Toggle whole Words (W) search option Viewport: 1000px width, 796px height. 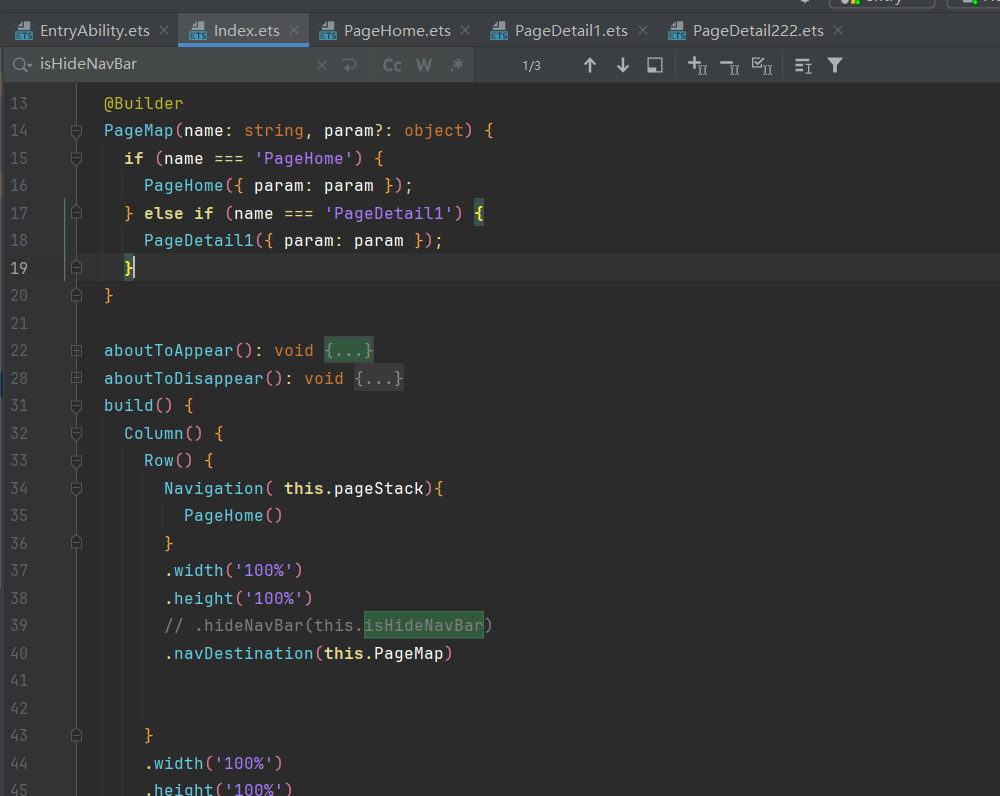424,65
